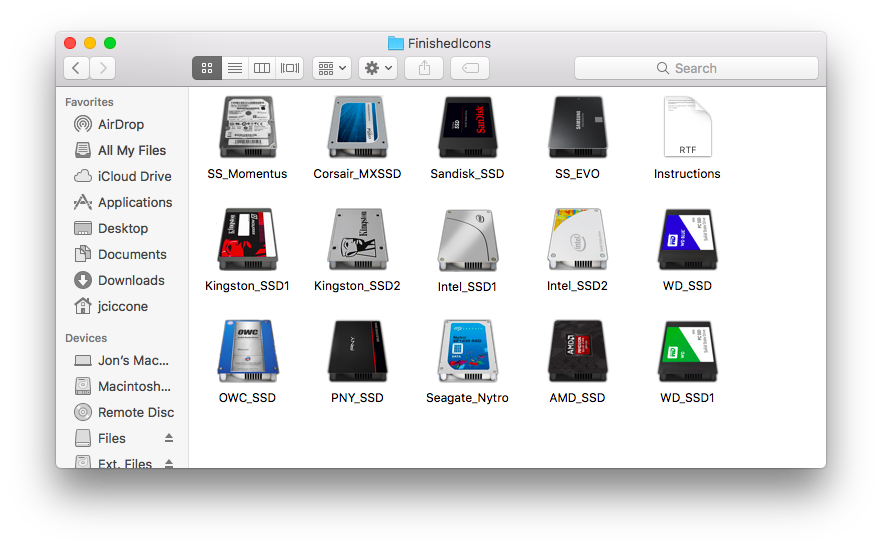Open Desktop in the sidebar
Image resolution: width=882 pixels, height=548 pixels.
[121, 228]
